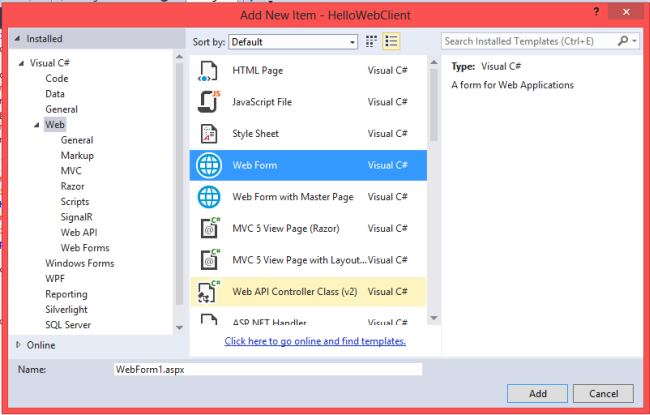The height and width of the screenshot is (415, 650).
Task: Click the category tree scrollbar down arrow
Action: (x=179, y=328)
